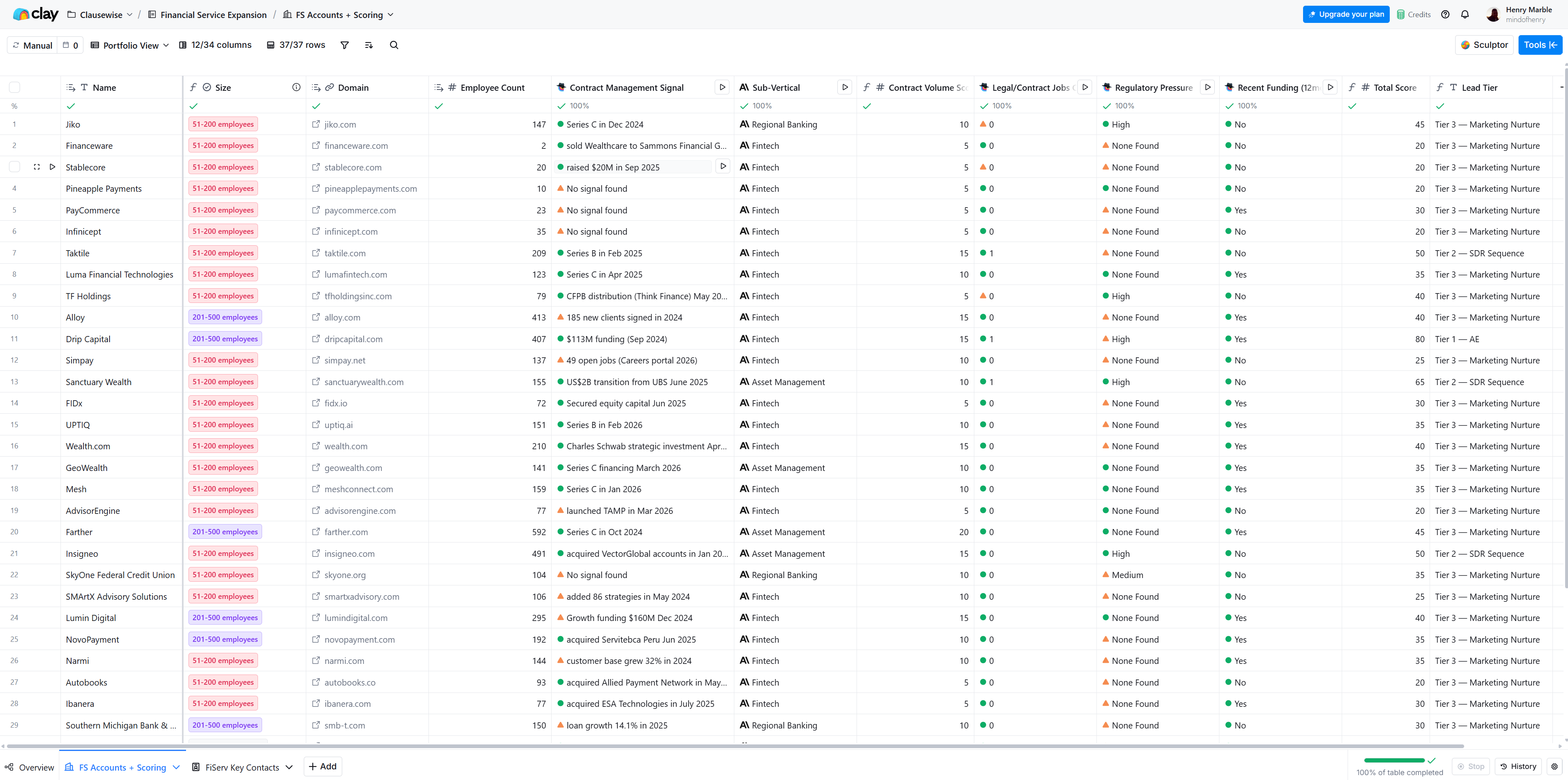Image resolution: width=1568 pixels, height=780 pixels.
Task: Open the Financial Service Expansion breadcrumb
Action: point(207,15)
